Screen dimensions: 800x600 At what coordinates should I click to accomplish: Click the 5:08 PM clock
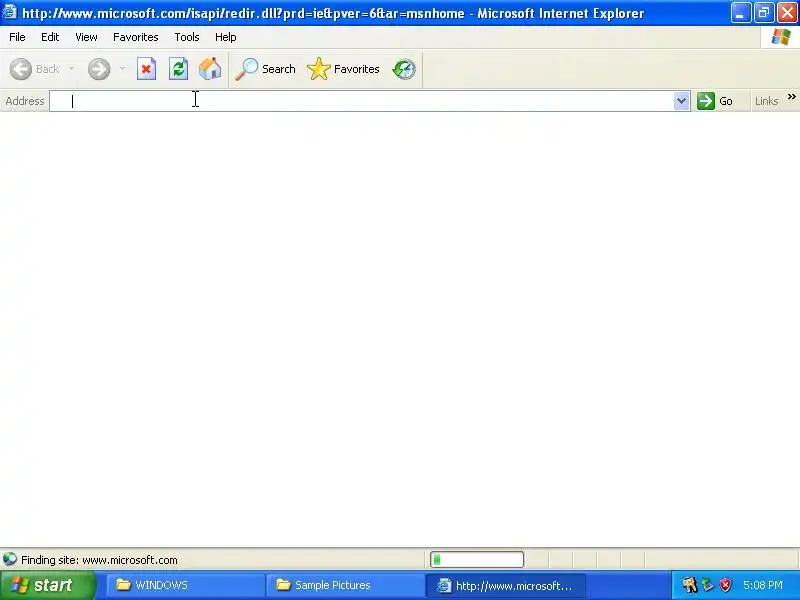763,585
